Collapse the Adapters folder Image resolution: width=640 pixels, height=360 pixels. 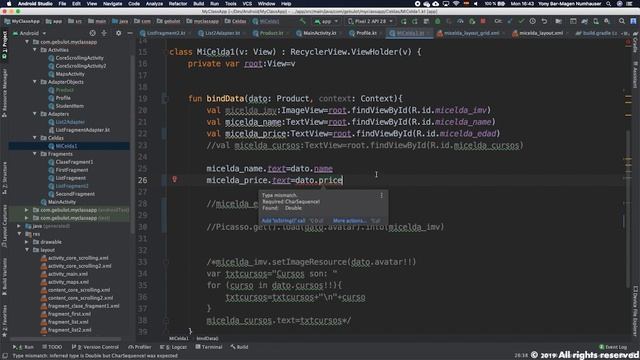coord(35,114)
